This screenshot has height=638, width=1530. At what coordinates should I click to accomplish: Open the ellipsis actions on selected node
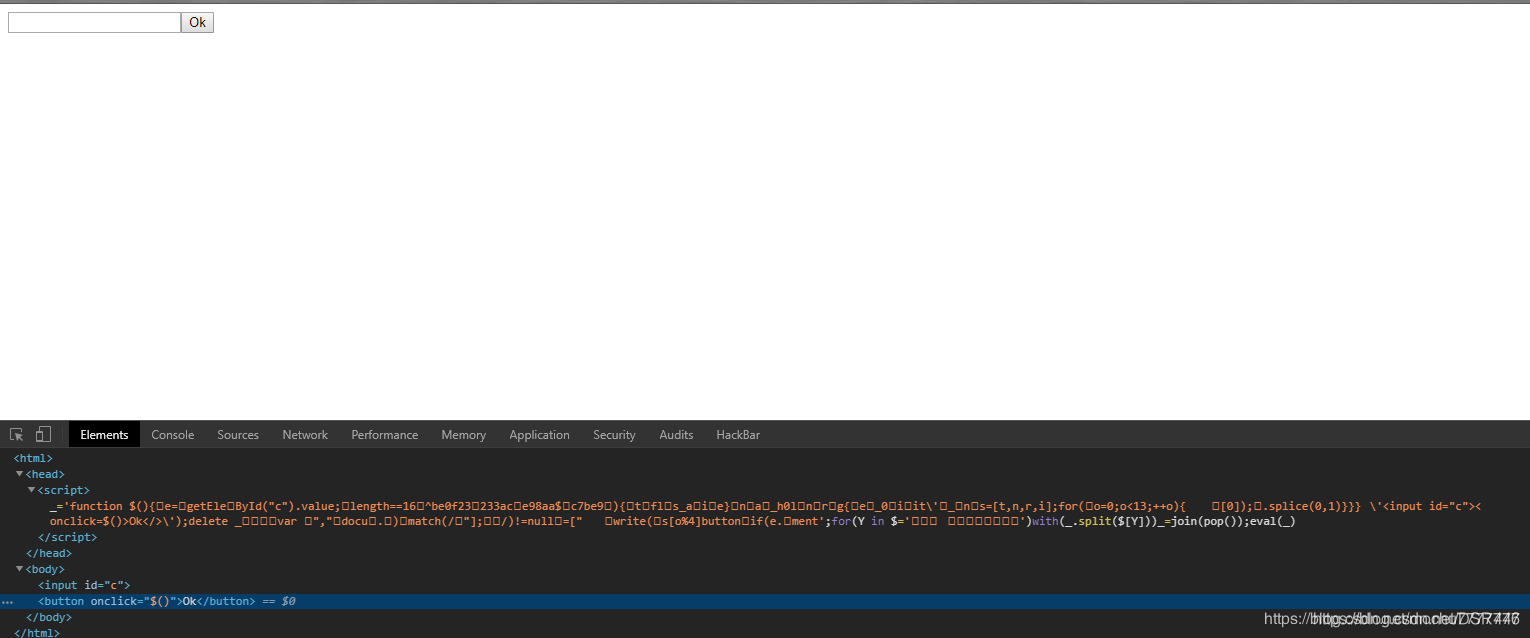[x=8, y=602]
